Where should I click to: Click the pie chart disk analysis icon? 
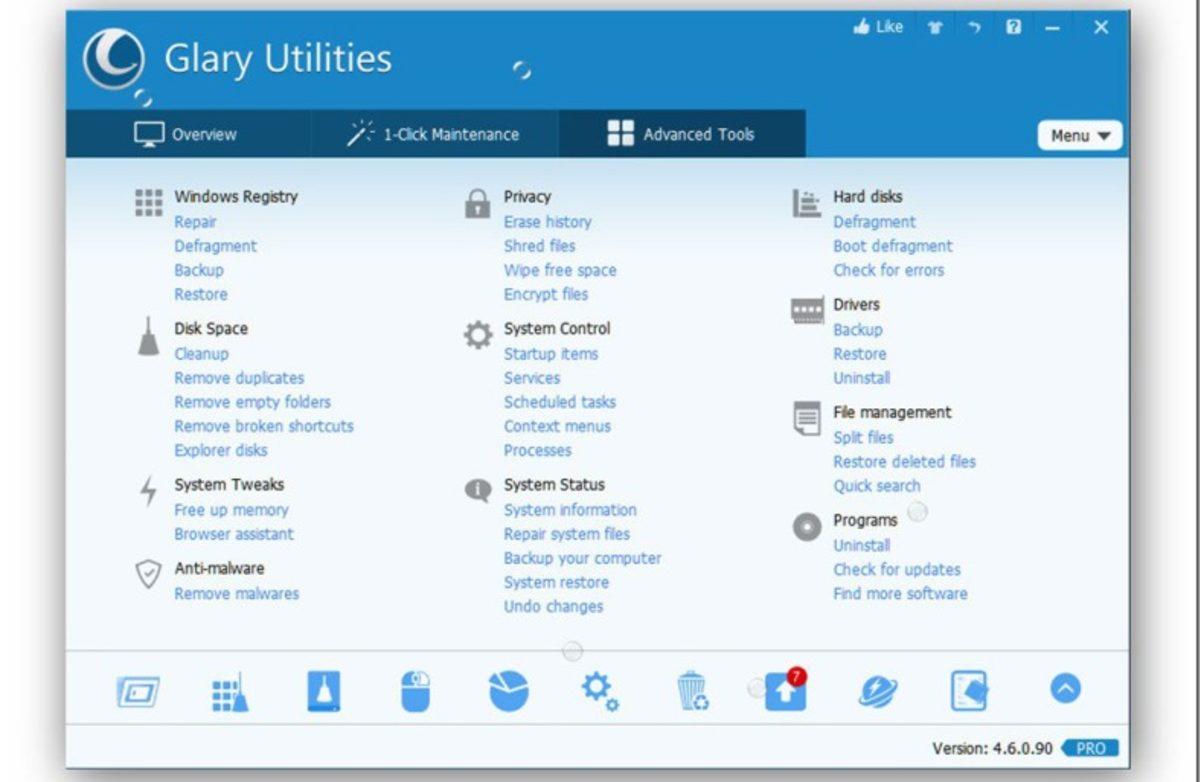(508, 691)
